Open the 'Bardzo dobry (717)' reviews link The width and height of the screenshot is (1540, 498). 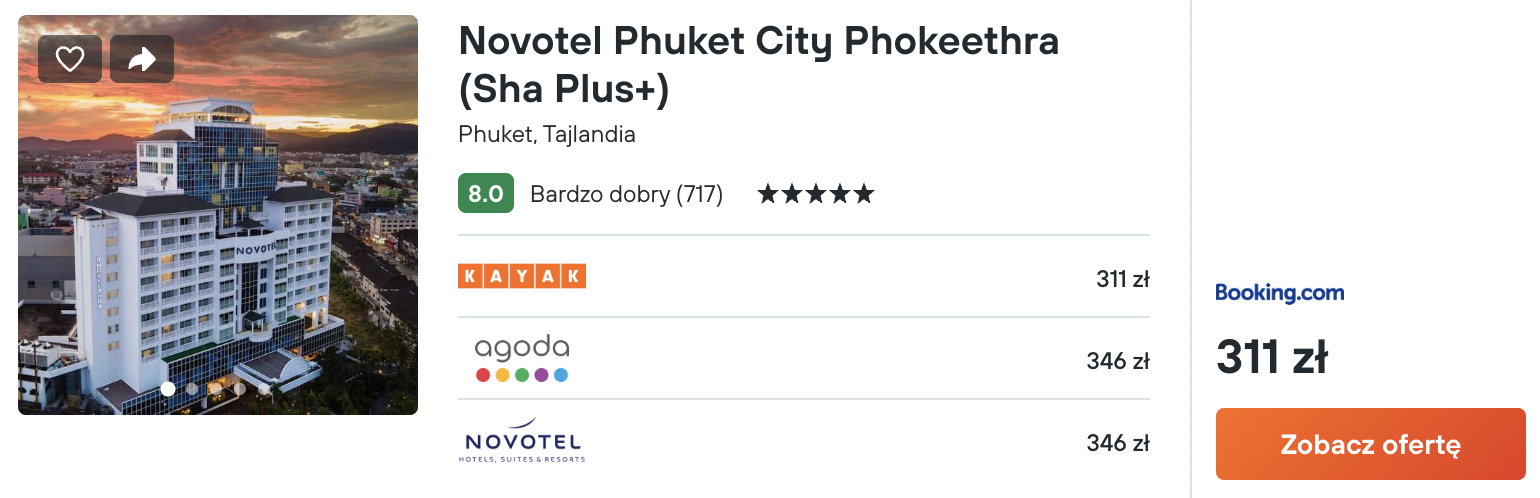tap(626, 194)
